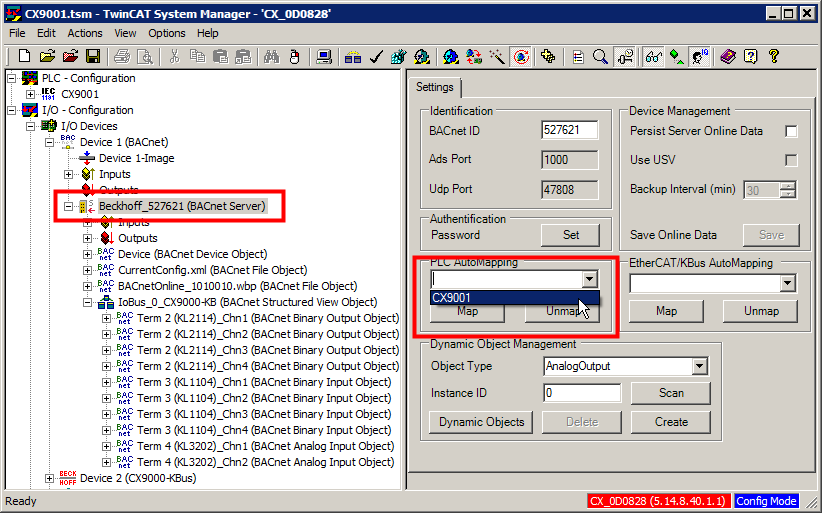Collapse the IoBus_0_CX9000-KB Structured View node
The width and height of the screenshot is (822, 513).
click(x=87, y=302)
